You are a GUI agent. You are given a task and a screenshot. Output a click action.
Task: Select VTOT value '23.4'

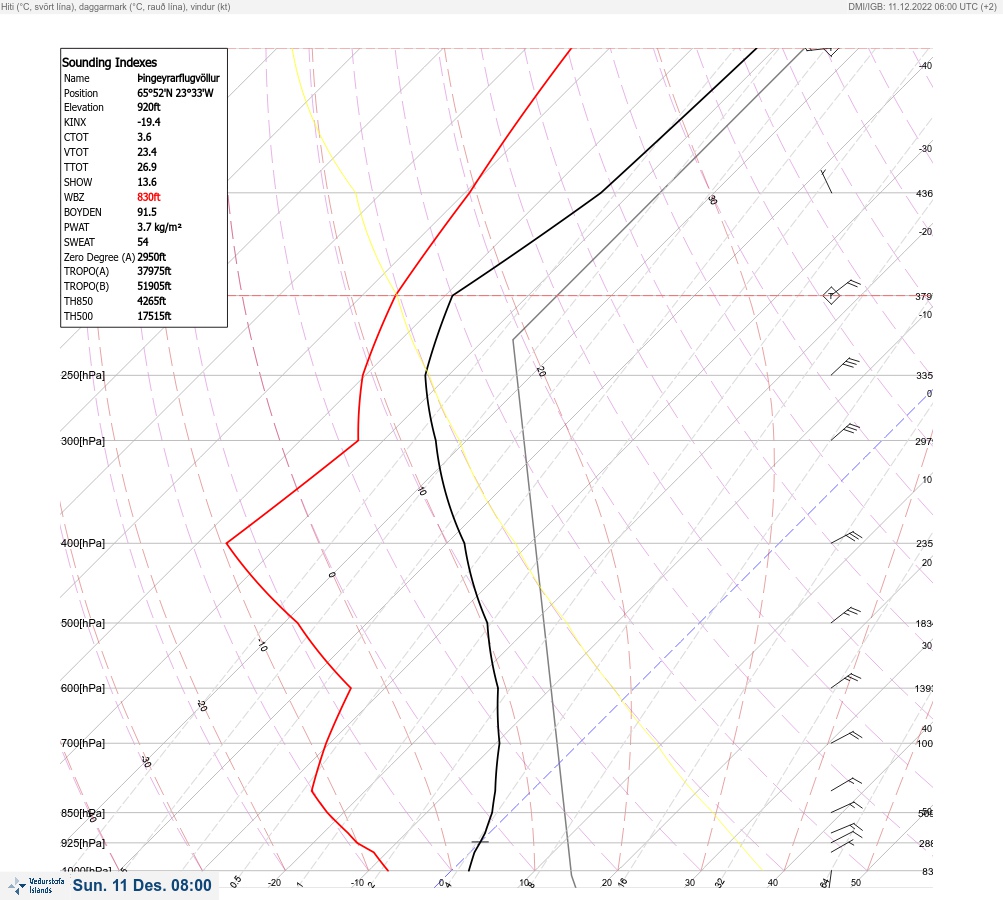pyautogui.click(x=147, y=152)
